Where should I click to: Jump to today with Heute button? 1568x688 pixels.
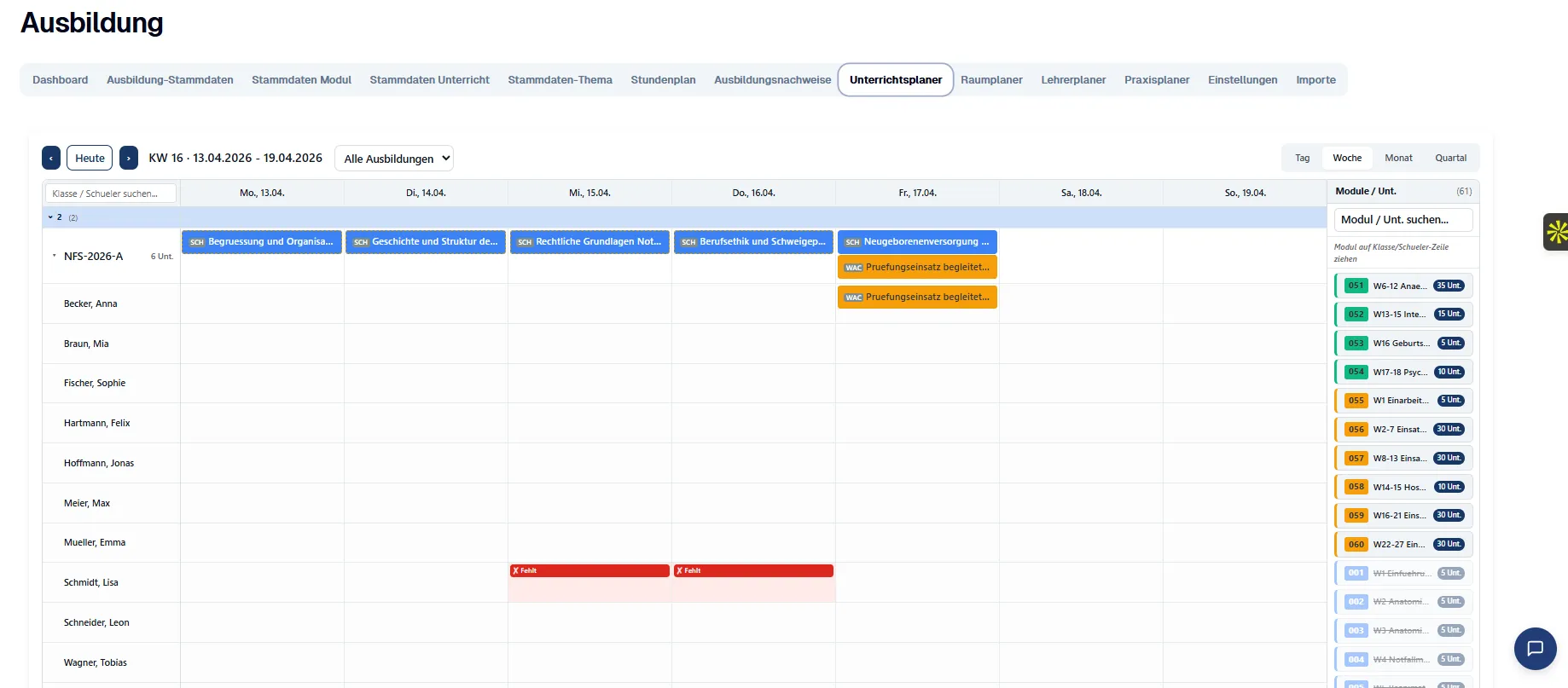coord(90,158)
